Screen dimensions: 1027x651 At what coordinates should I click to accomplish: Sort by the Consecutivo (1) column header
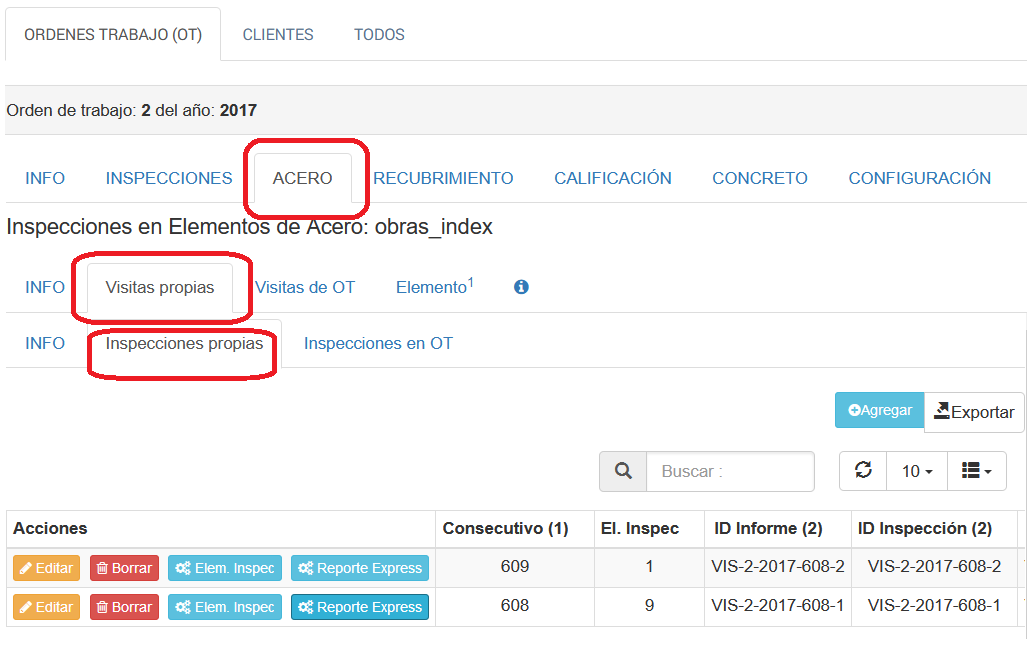[505, 528]
